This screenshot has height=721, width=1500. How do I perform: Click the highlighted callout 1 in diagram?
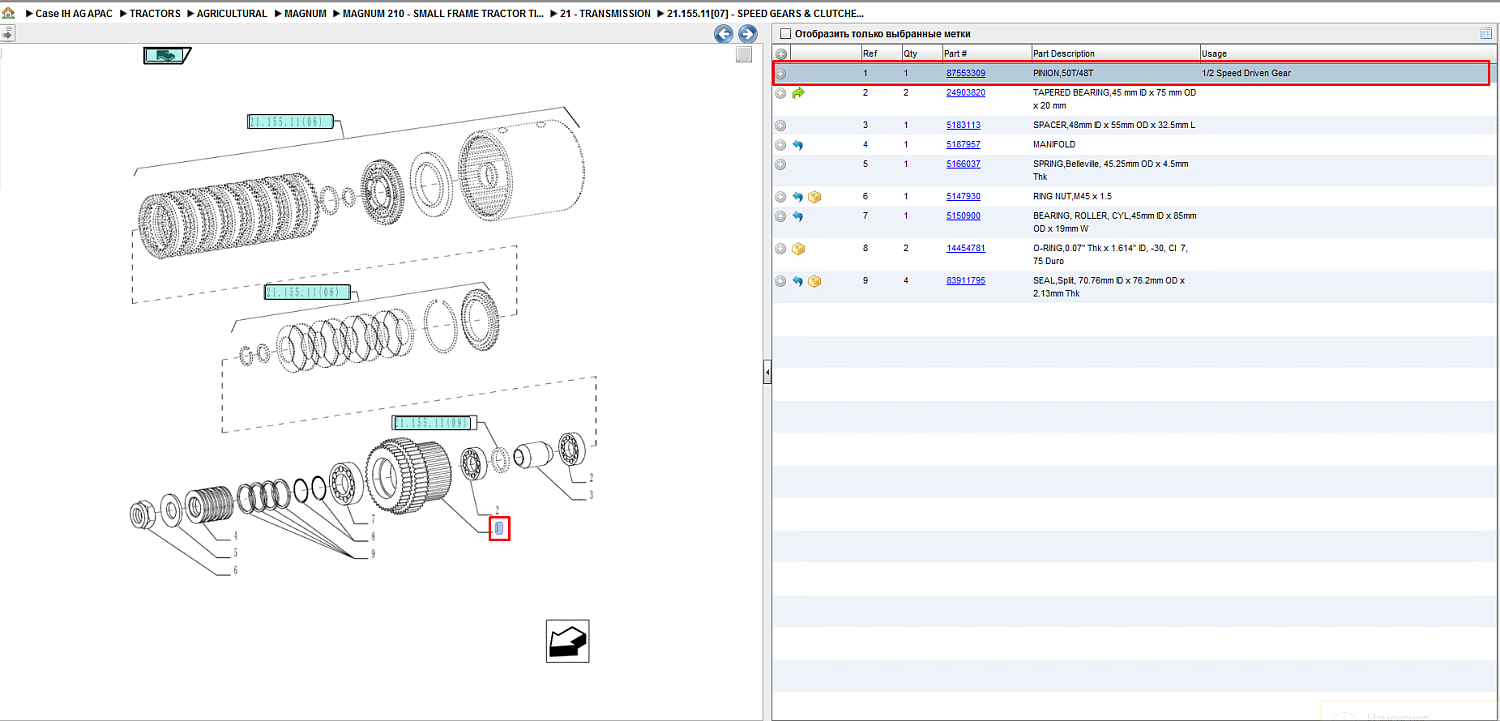point(500,529)
